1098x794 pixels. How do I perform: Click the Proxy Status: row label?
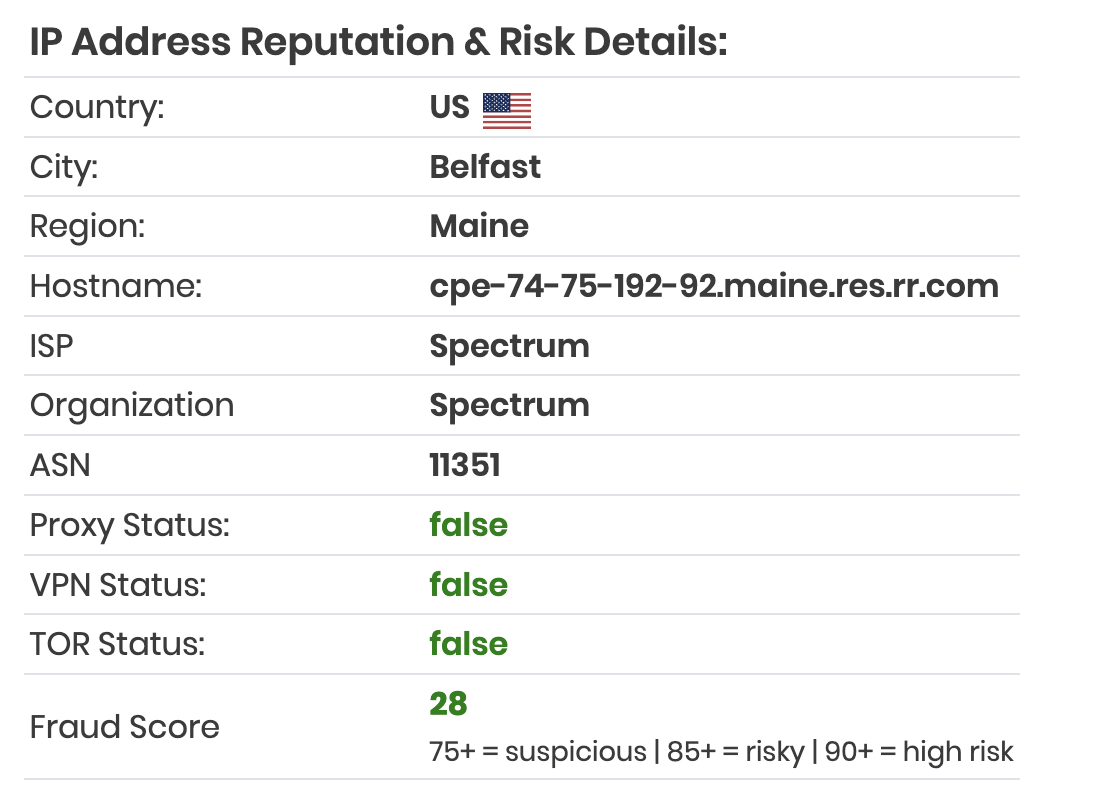tap(130, 526)
